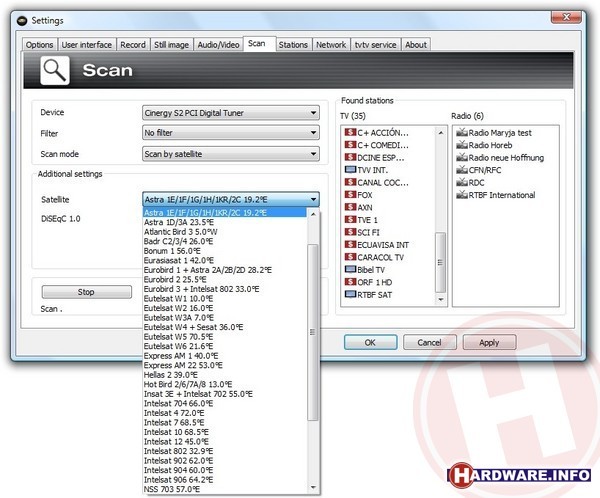The width and height of the screenshot is (600, 498).
Task: Click the paid icon beside TVE 1
Action: click(x=350, y=220)
